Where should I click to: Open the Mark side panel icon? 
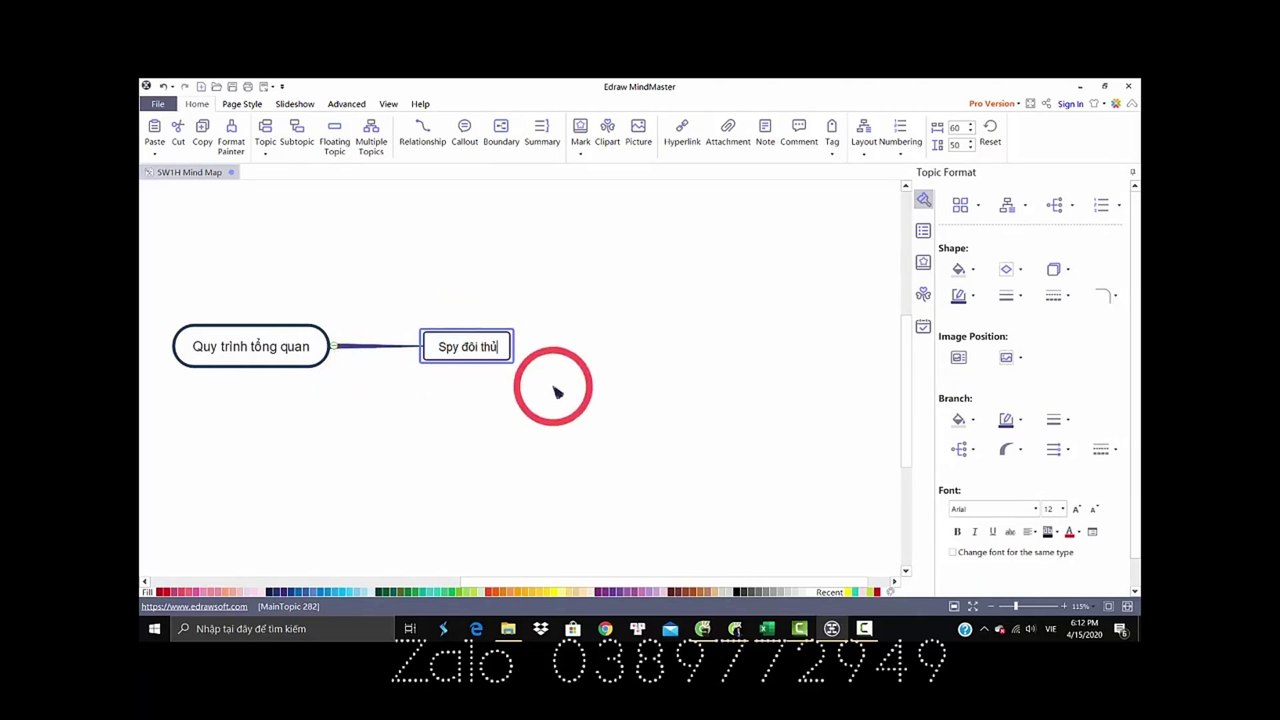coord(923,262)
